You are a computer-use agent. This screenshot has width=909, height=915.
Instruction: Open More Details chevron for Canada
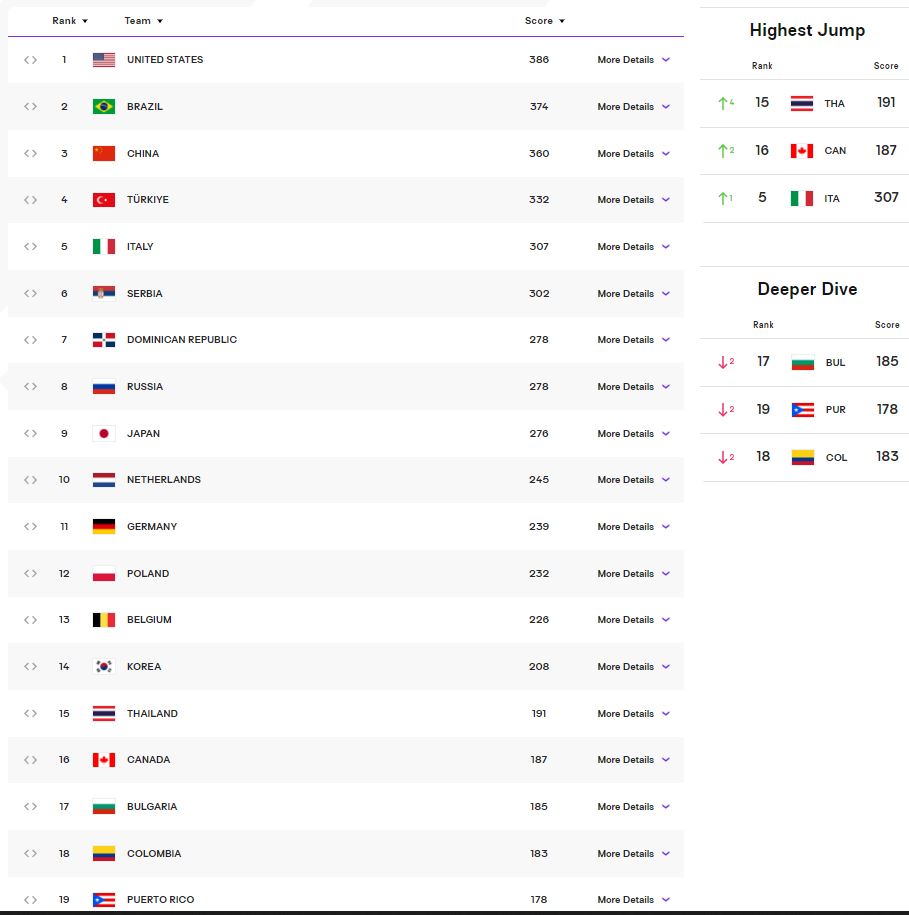pos(666,760)
